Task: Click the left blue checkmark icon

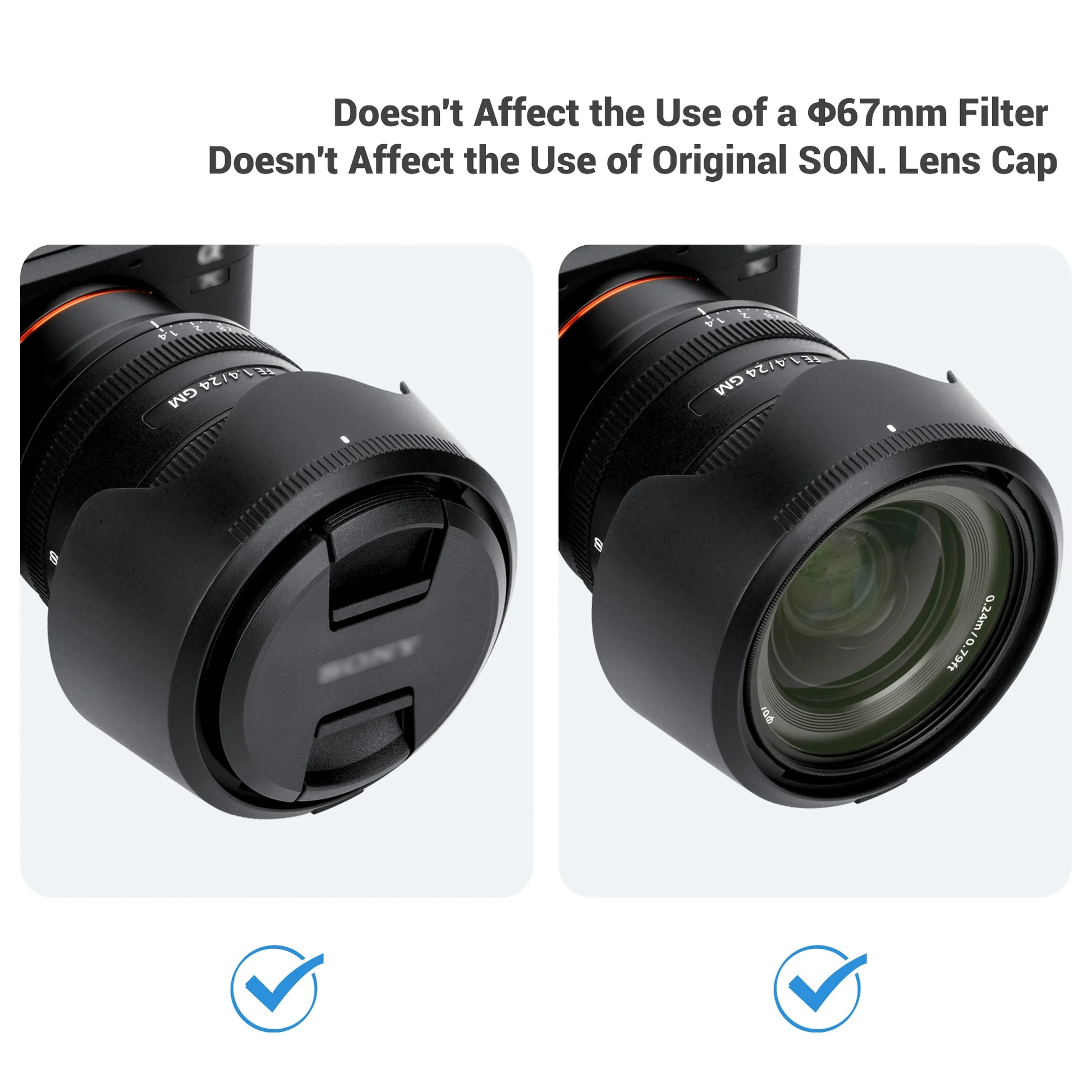Action: click(277, 988)
